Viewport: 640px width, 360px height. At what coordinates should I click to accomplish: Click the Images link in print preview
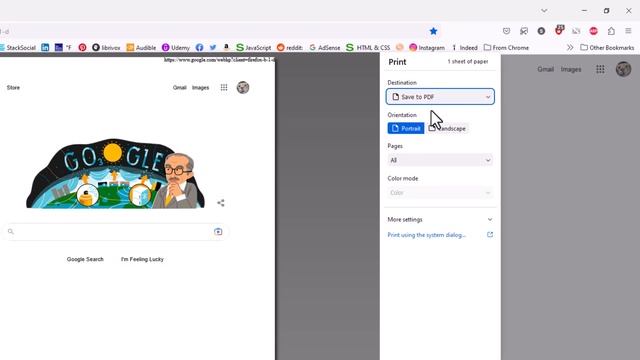200,87
